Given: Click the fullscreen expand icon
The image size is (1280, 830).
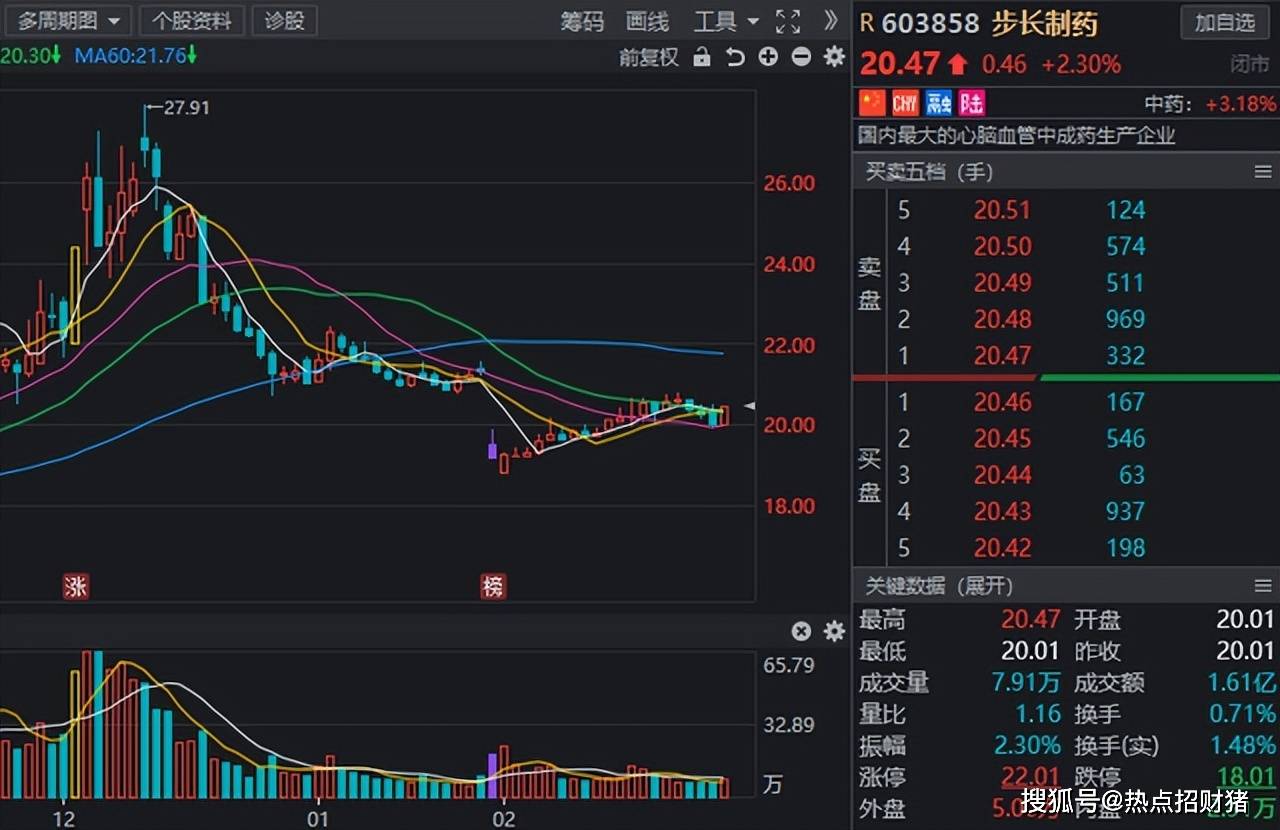Looking at the screenshot, I should pos(788,21).
